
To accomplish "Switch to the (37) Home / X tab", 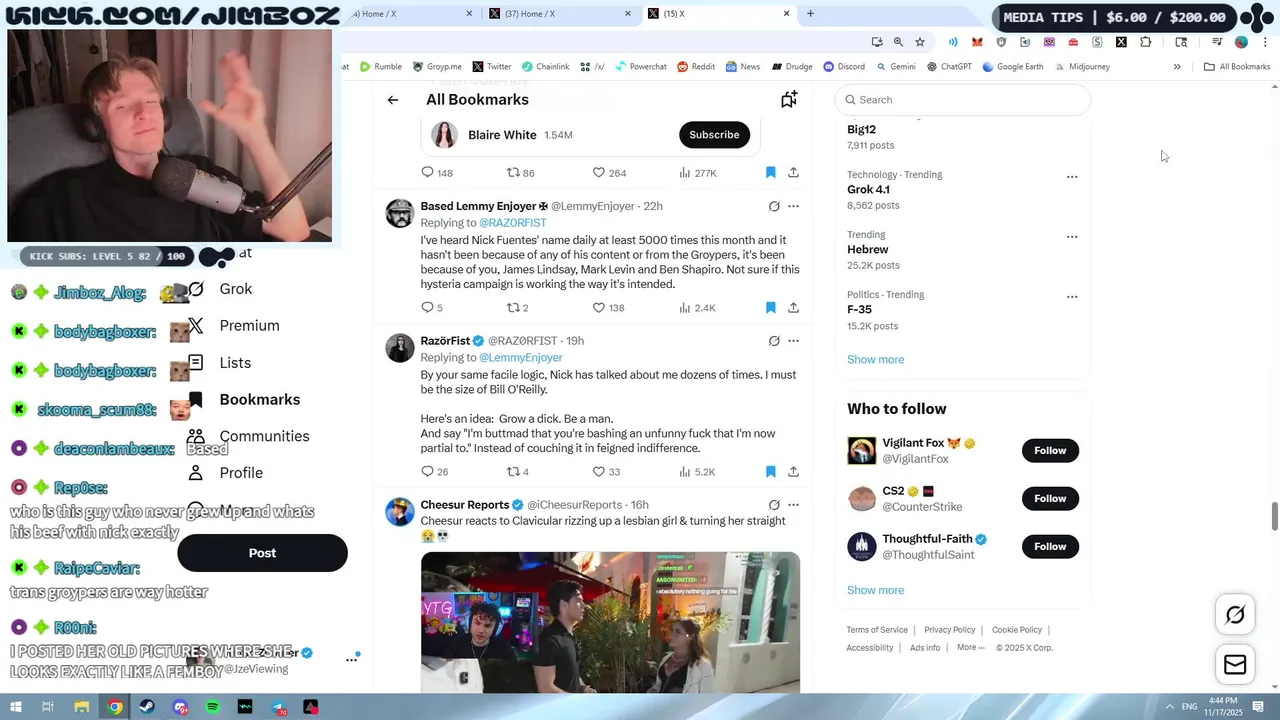I will [x=552, y=14].
